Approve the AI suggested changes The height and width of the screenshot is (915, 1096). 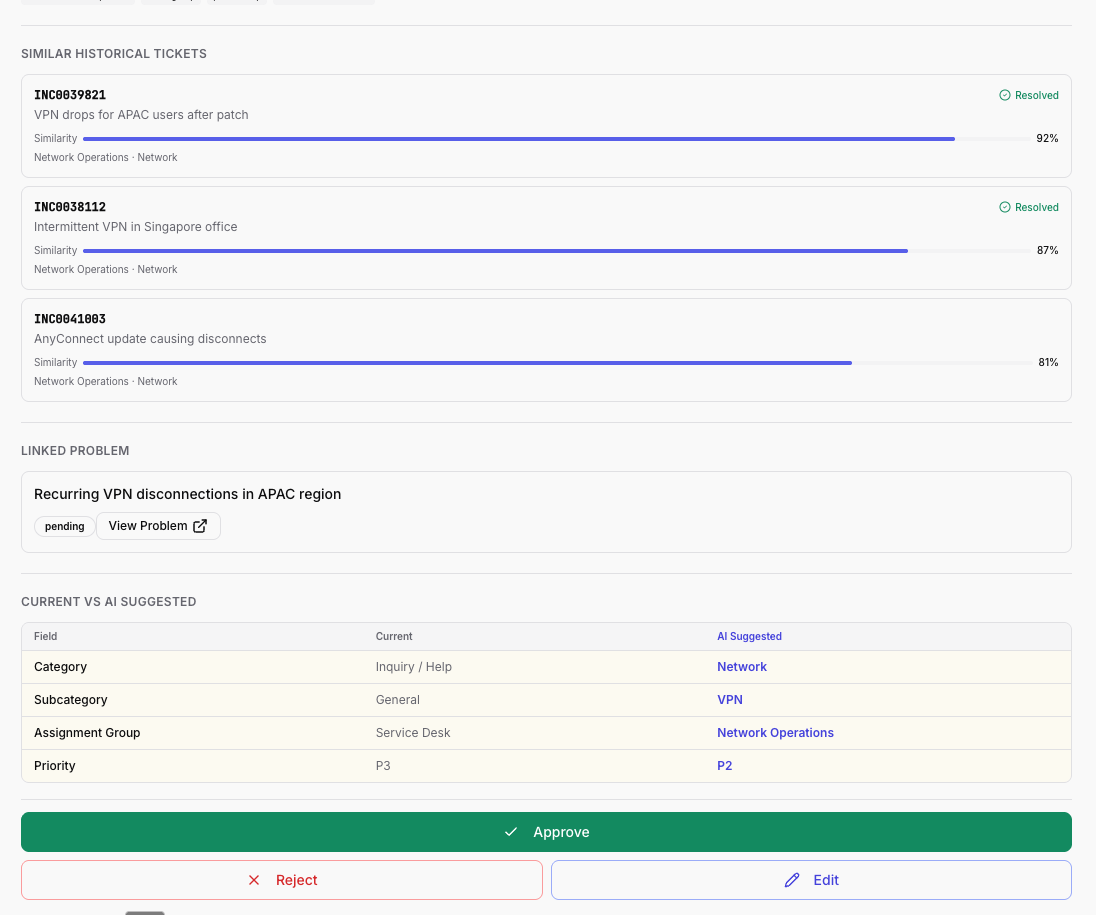click(546, 832)
